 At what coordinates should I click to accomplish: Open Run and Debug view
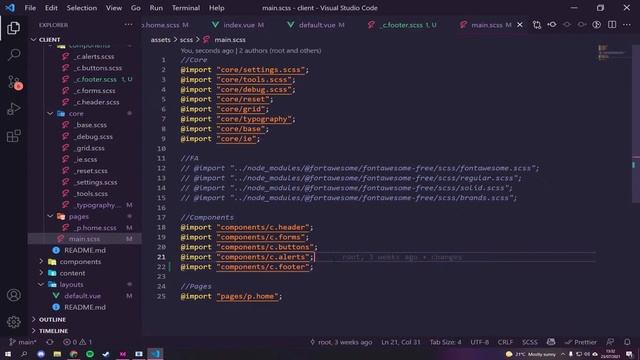(13, 109)
